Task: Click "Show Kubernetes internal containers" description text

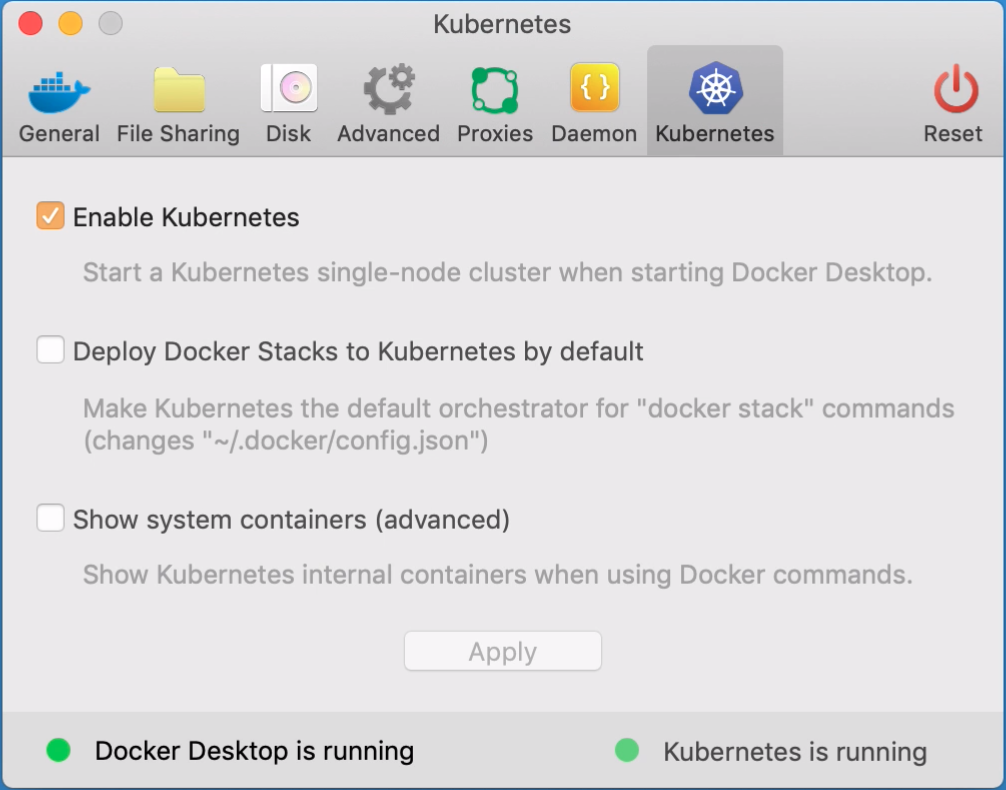Action: tap(497, 574)
